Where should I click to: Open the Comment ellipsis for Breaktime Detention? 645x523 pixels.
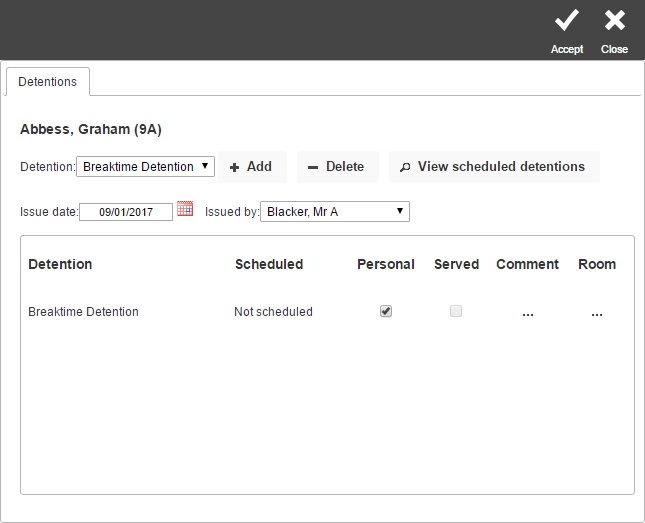pos(528,312)
